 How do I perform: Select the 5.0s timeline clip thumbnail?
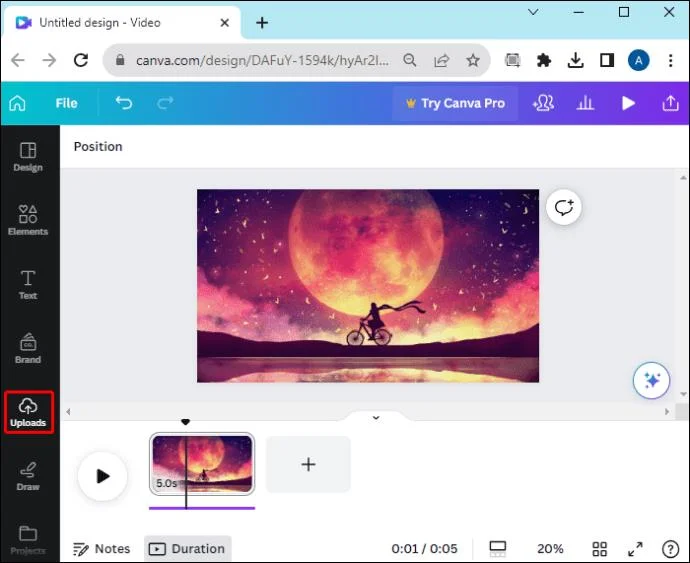[x=202, y=464]
